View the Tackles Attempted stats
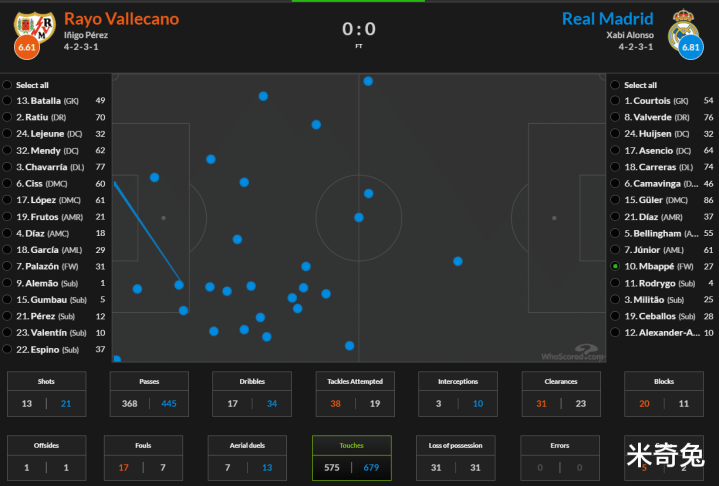719x486 pixels. click(355, 393)
